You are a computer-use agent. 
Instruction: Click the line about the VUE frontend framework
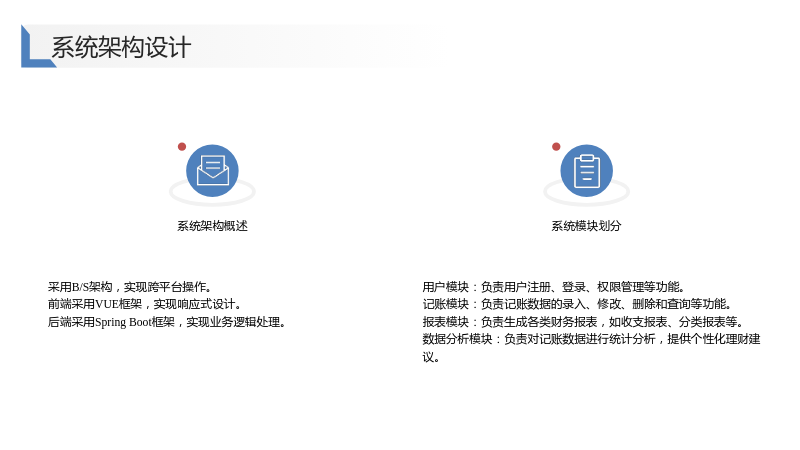coord(144,304)
